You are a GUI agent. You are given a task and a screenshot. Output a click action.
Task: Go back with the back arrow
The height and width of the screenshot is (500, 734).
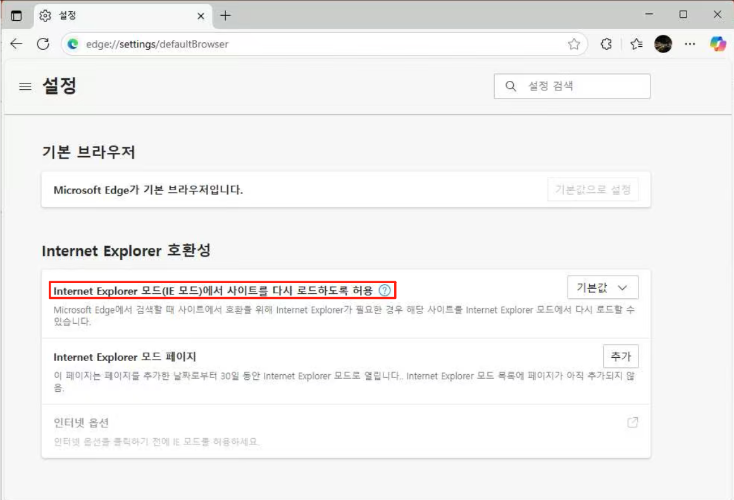[16, 44]
